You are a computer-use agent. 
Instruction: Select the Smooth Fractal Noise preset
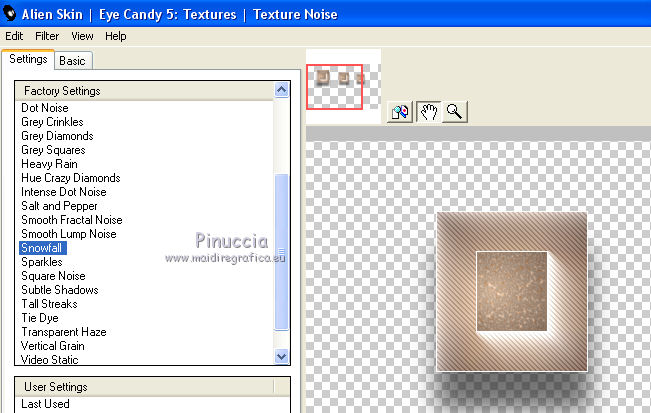tap(72, 220)
